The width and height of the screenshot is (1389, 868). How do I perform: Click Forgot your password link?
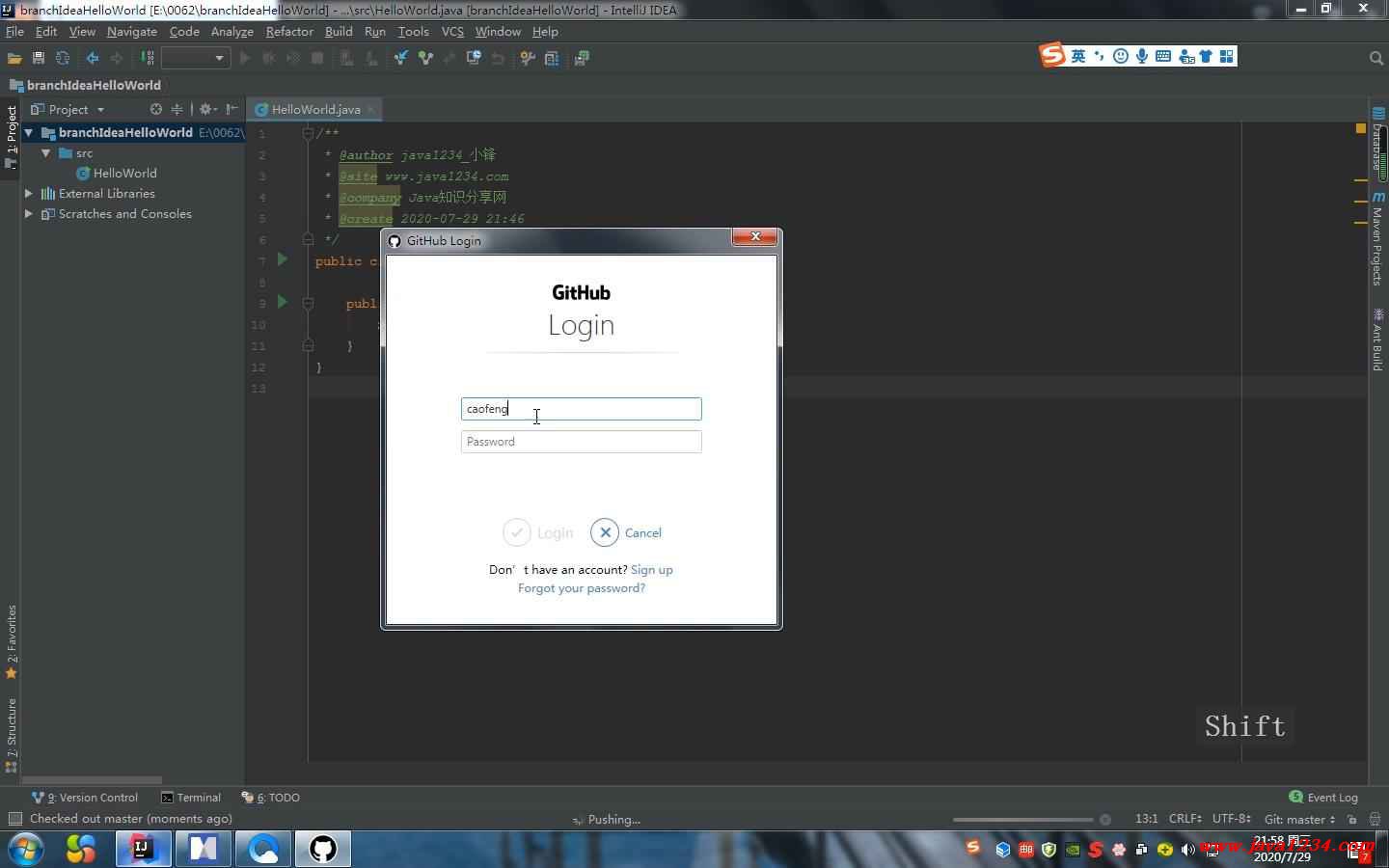point(582,588)
